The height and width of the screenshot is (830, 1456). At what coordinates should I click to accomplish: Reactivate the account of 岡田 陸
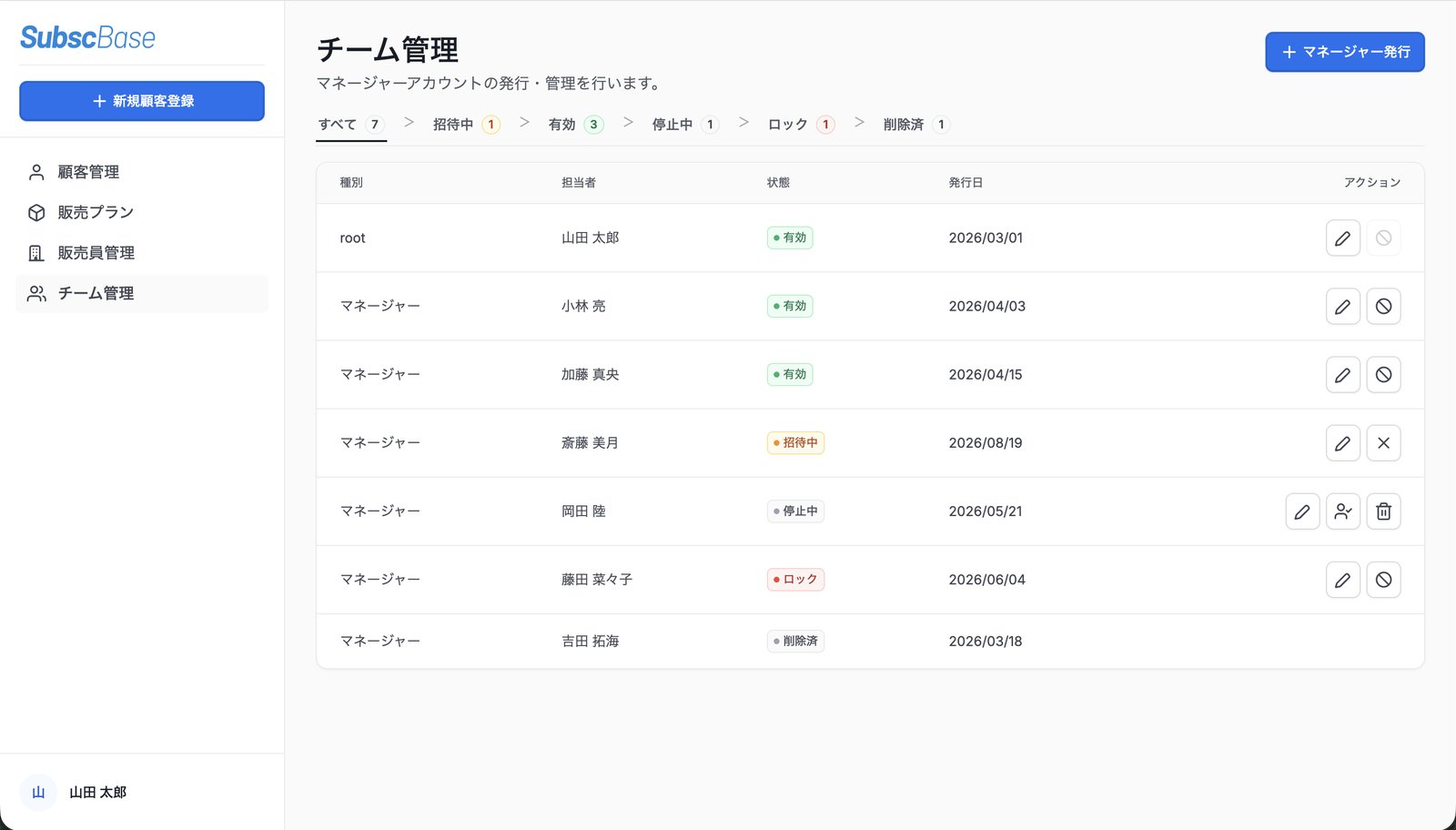click(1342, 511)
